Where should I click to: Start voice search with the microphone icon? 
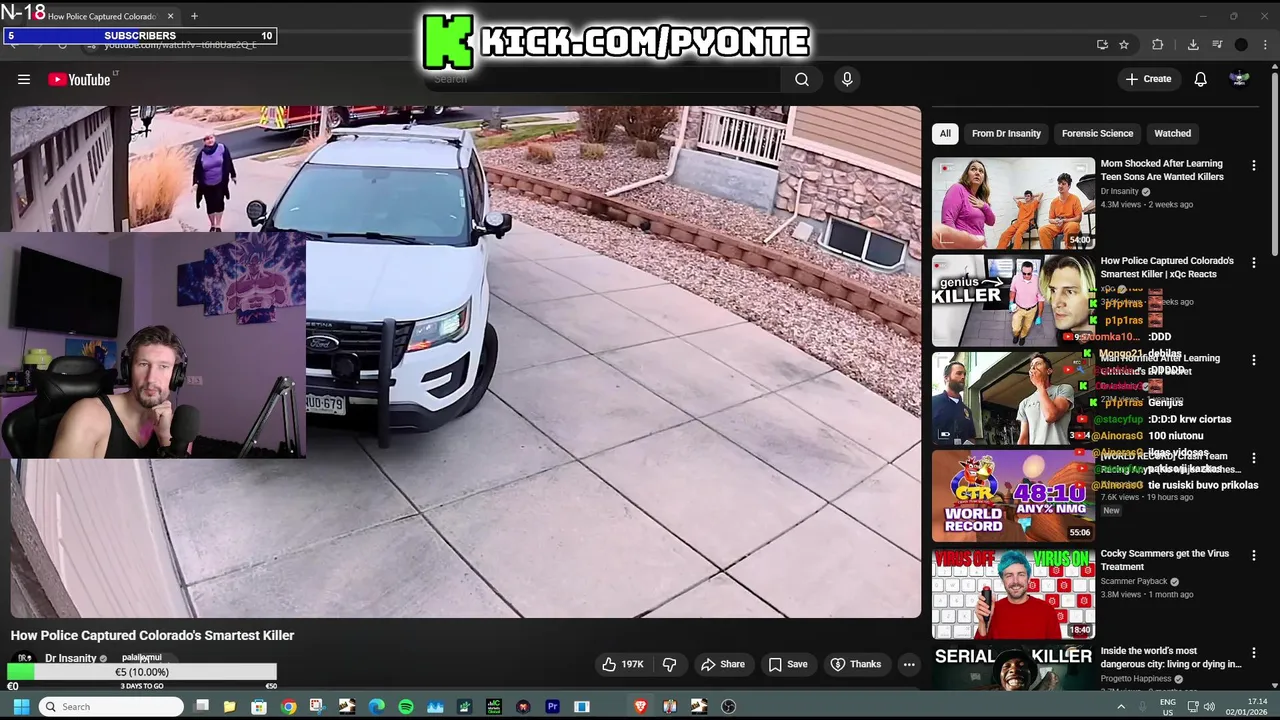pyautogui.click(x=847, y=79)
